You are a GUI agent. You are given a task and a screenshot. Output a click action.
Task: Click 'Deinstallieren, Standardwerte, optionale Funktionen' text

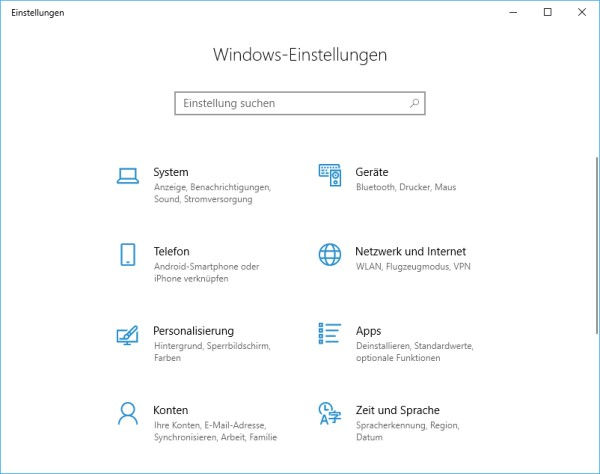tap(415, 352)
